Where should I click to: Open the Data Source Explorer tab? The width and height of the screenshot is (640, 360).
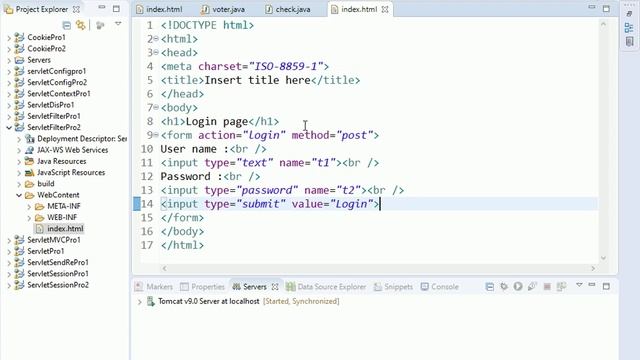point(326,287)
